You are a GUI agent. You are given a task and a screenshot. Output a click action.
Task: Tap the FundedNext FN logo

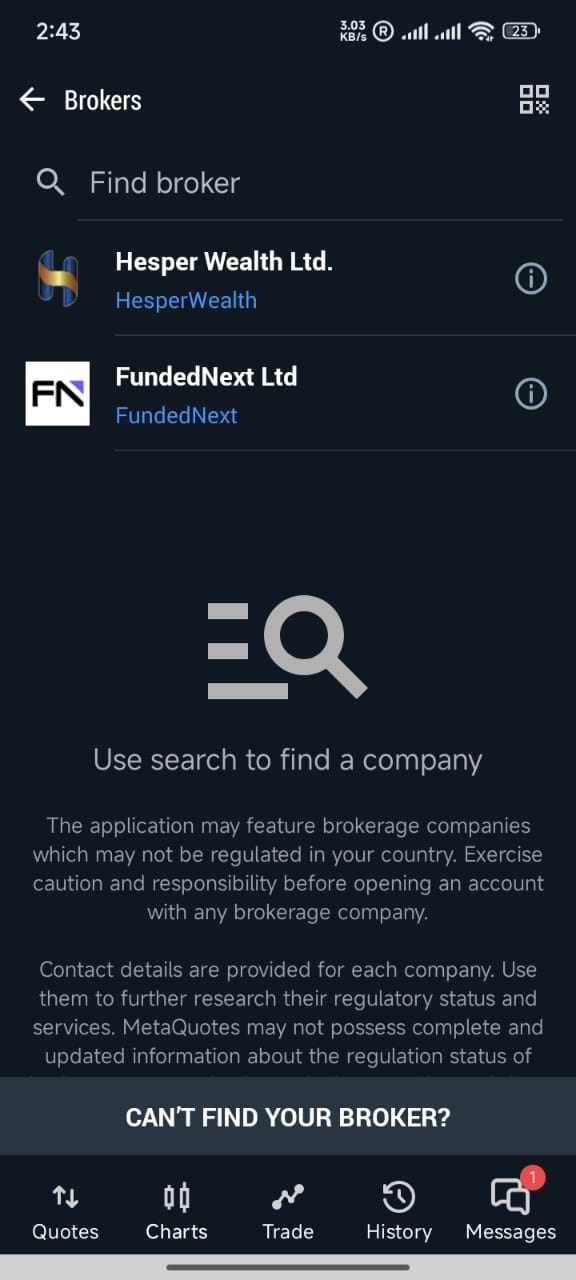(x=57, y=393)
